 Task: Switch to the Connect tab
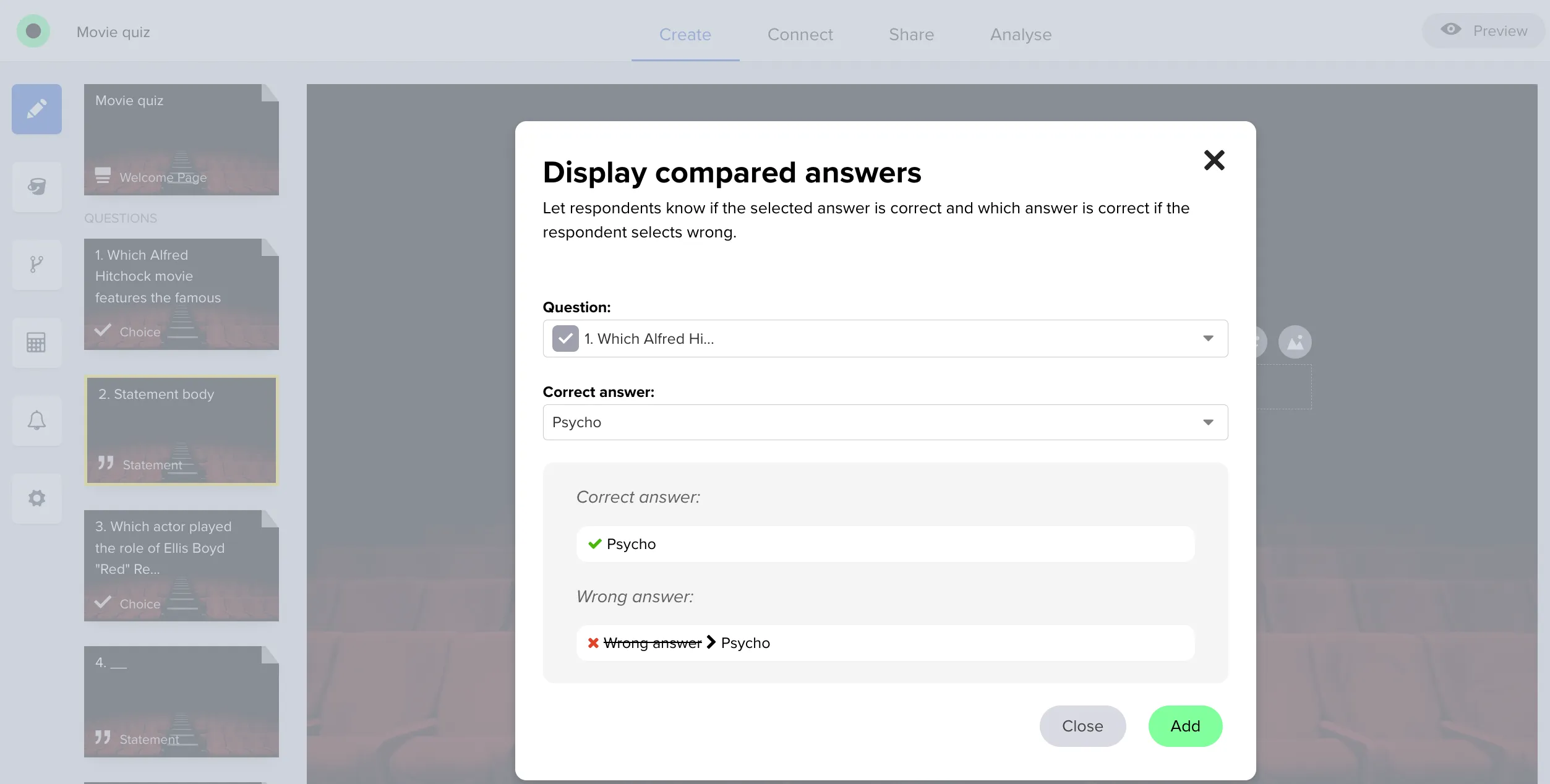point(800,34)
